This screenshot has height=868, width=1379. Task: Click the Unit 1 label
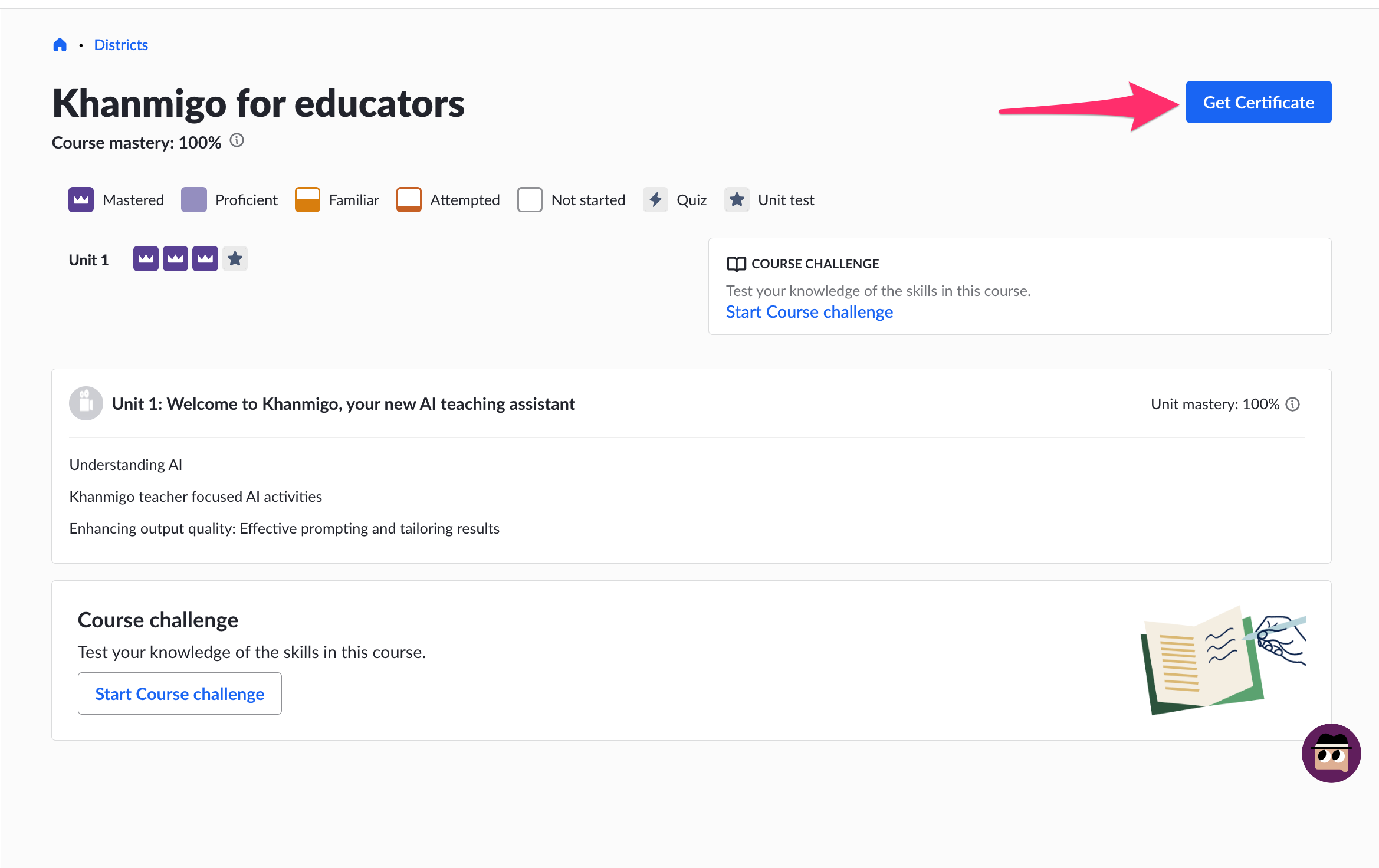click(x=88, y=260)
